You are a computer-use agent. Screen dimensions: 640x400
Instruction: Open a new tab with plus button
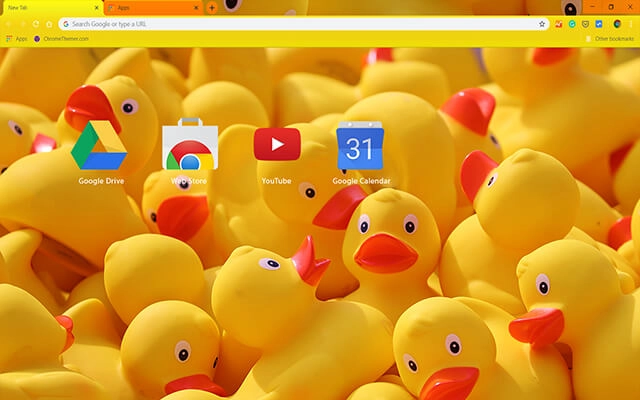point(212,8)
